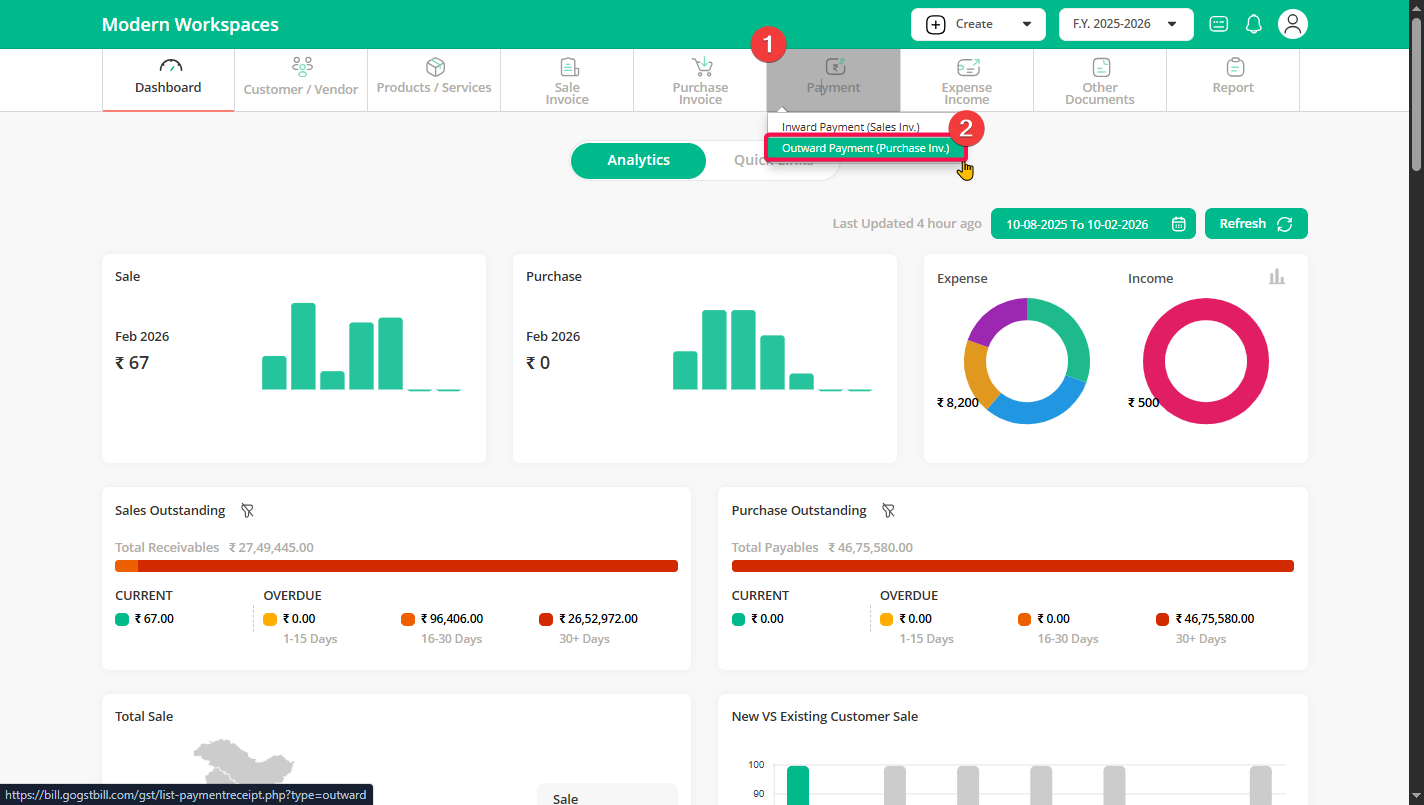
Task: Open Customer / Vendor section
Action: pyautogui.click(x=301, y=79)
